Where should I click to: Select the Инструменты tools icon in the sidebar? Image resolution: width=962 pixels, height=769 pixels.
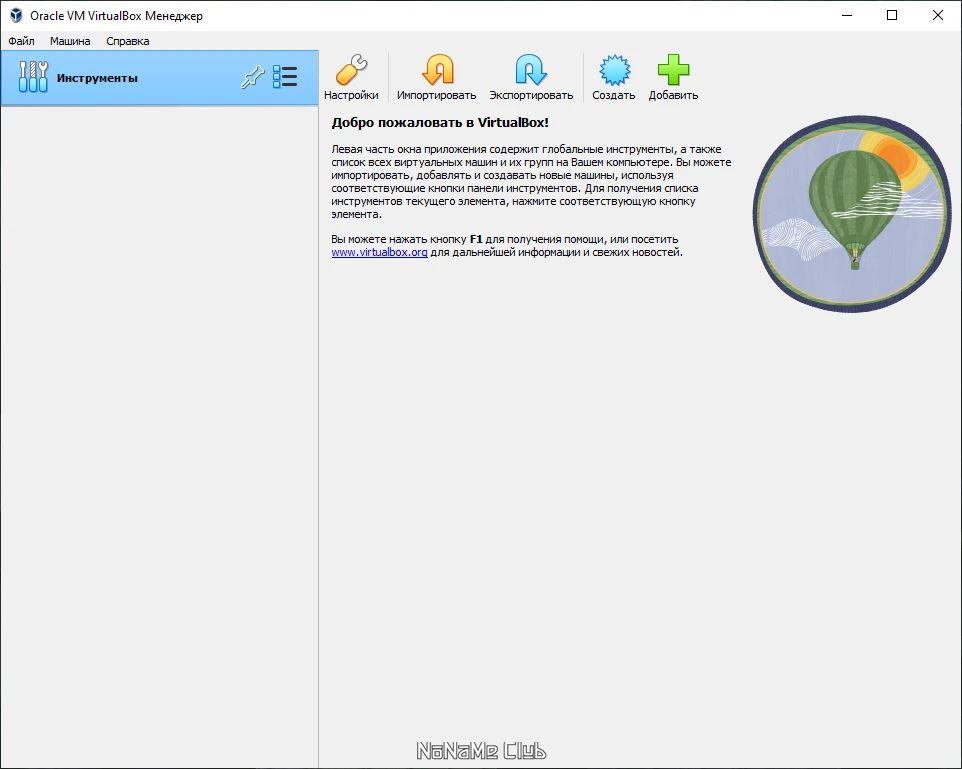(x=33, y=78)
